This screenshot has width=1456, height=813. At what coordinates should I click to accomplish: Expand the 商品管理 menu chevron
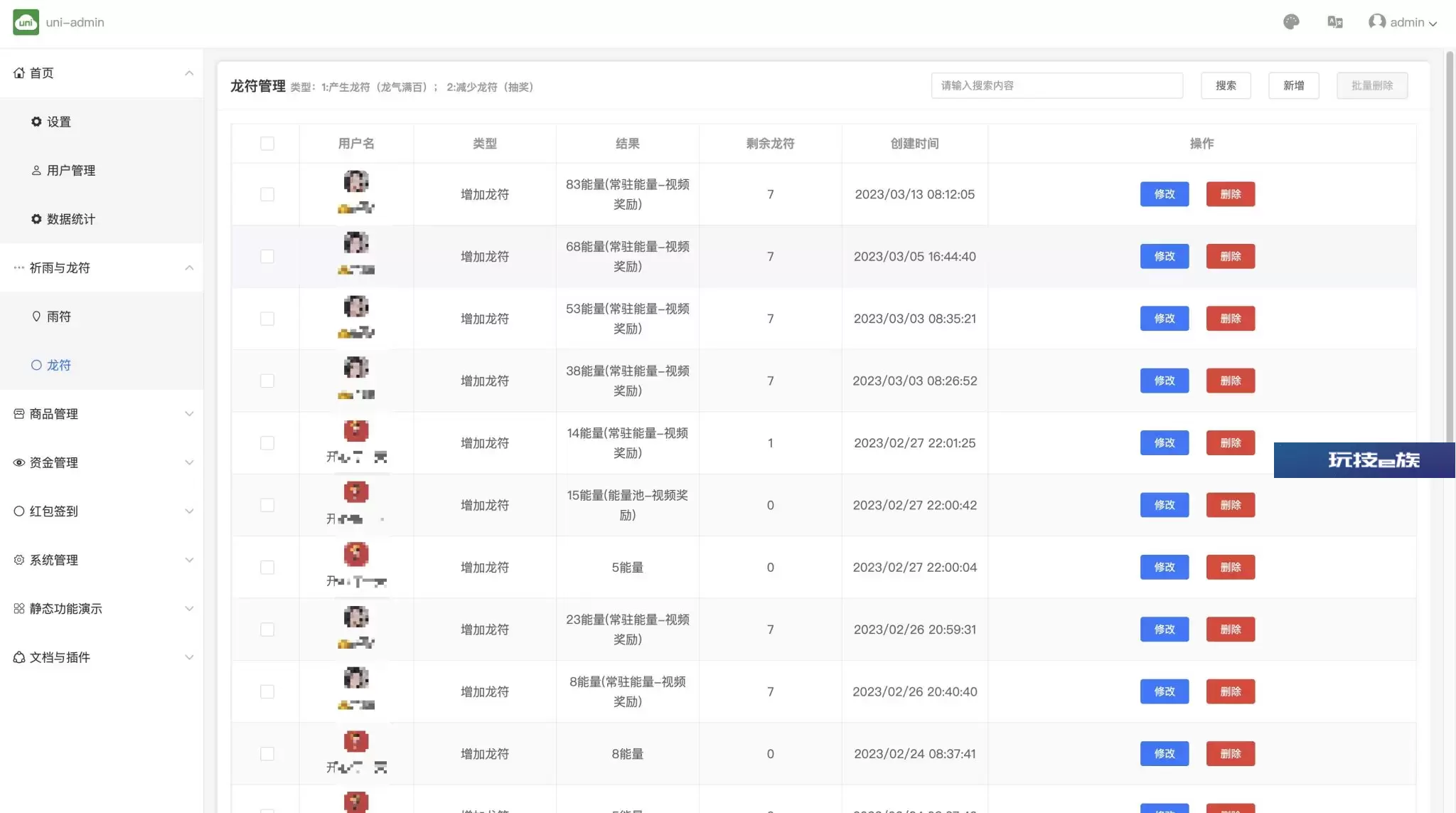189,414
